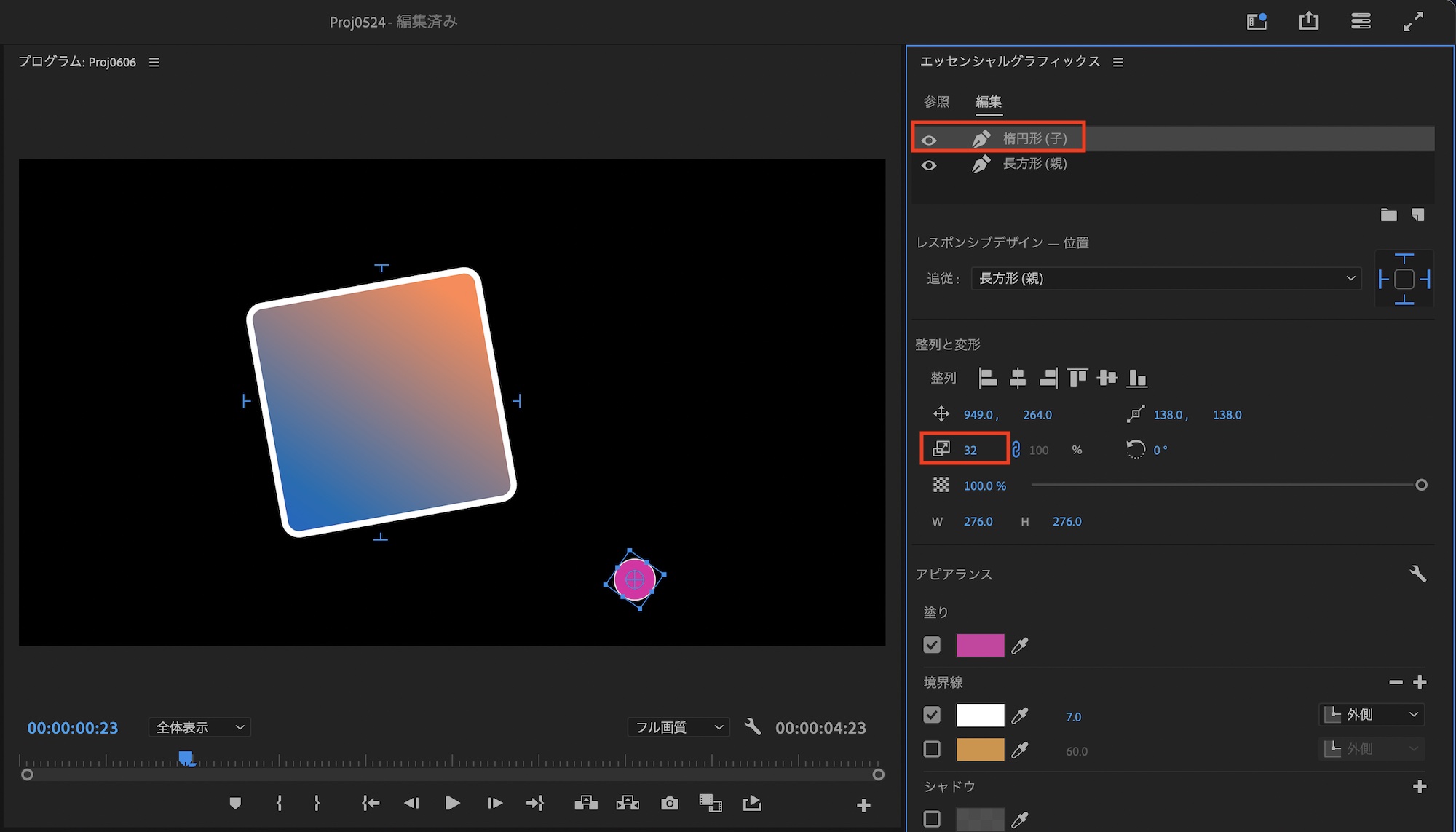Click the add marker icon

[234, 804]
